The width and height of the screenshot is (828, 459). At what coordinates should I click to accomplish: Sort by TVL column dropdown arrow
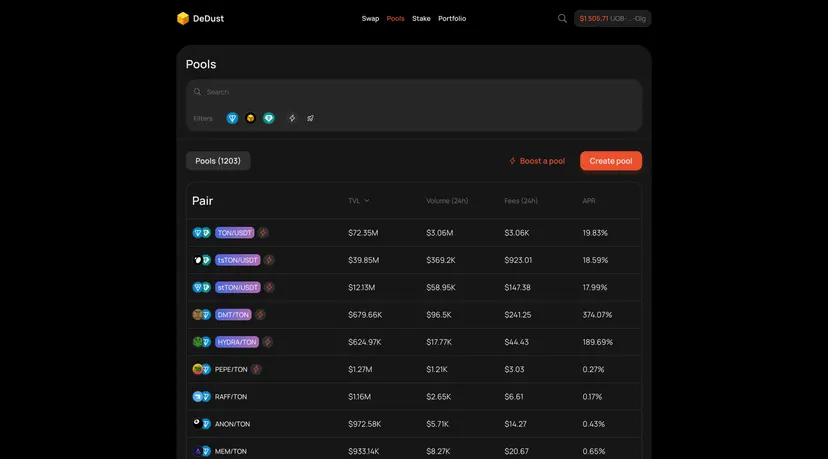tap(367, 201)
